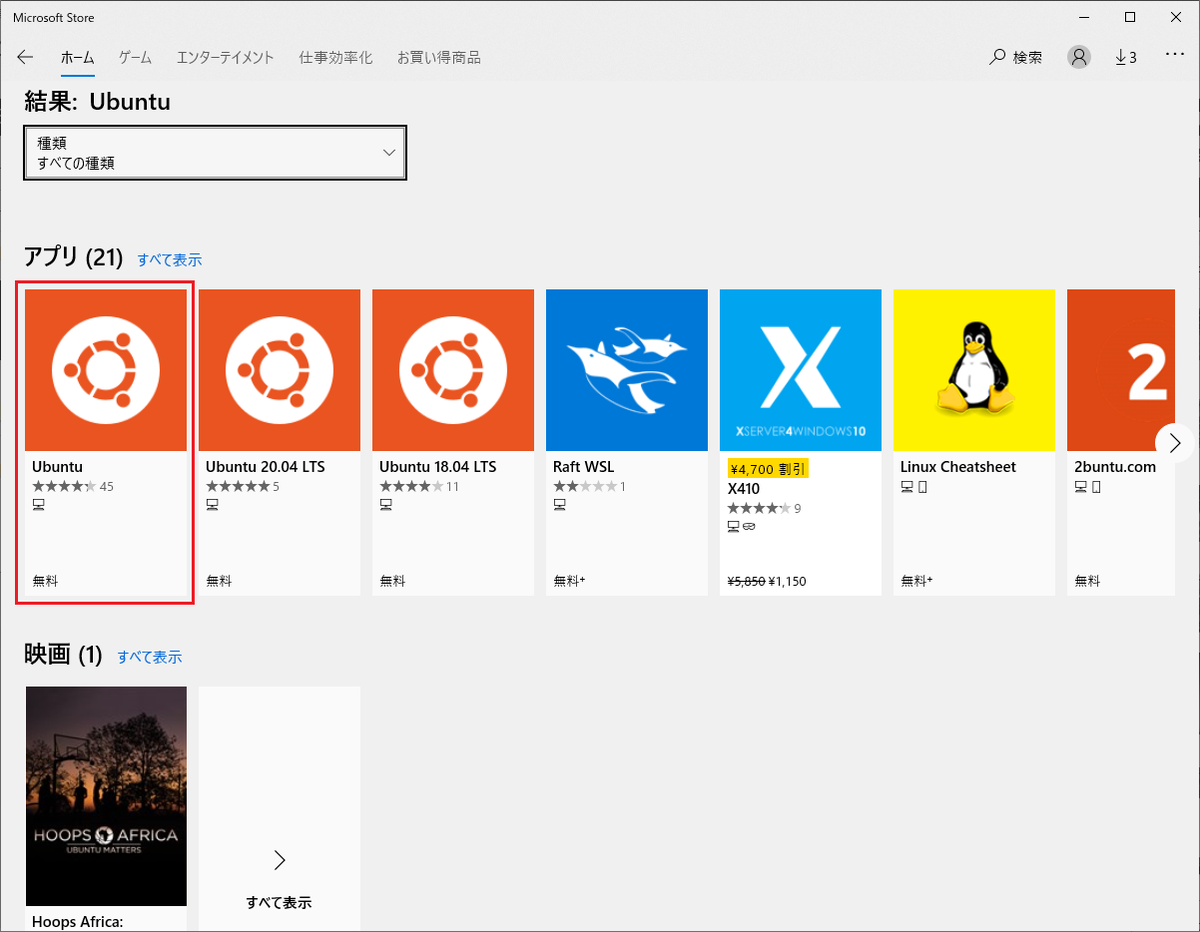The width and height of the screenshot is (1200, 932).
Task: Click すべて表示 link next to 映画
Action: click(x=150, y=657)
